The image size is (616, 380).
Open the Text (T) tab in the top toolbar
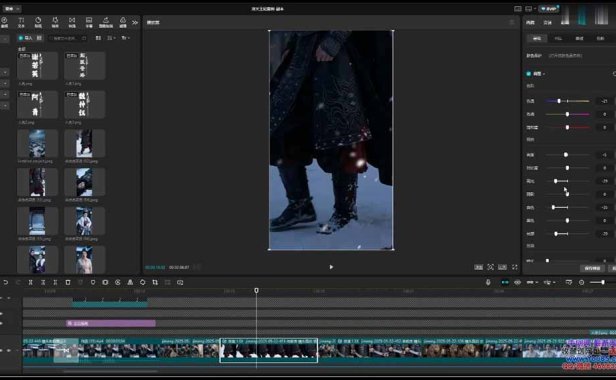coord(21,22)
